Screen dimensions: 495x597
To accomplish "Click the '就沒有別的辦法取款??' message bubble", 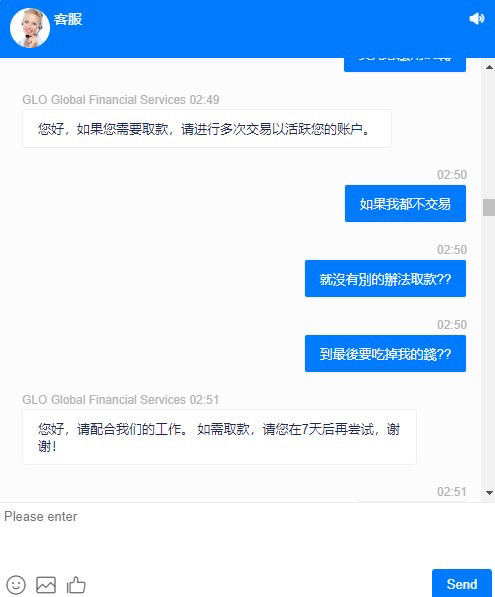I will pyautogui.click(x=385, y=279).
